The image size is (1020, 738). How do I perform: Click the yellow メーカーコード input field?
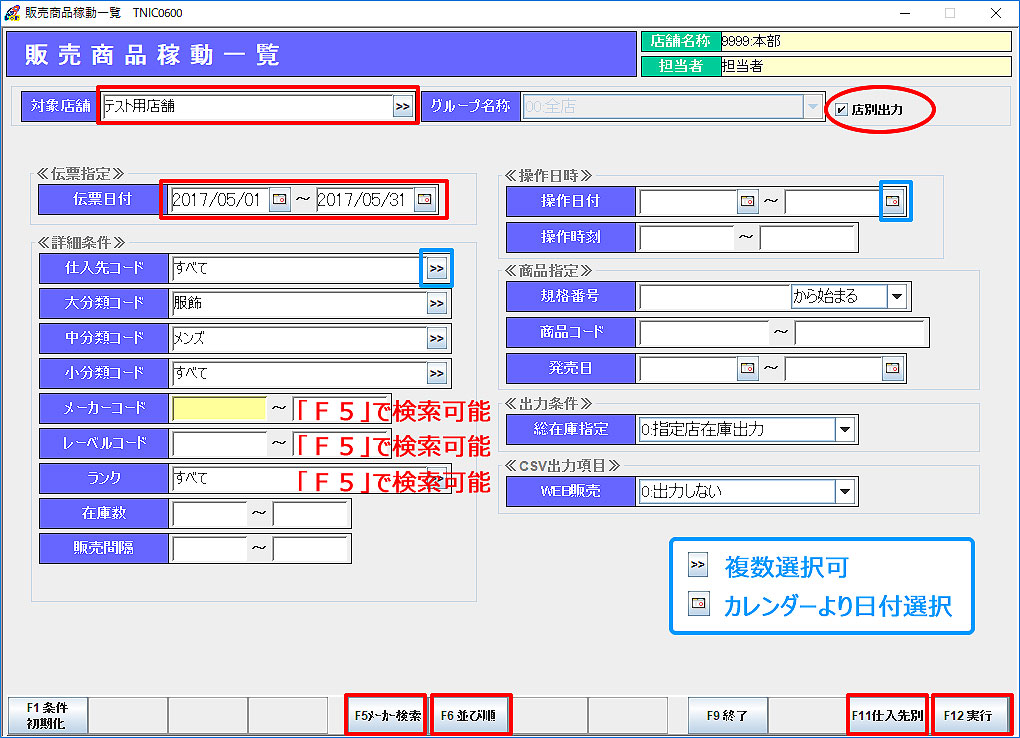pyautogui.click(x=219, y=408)
